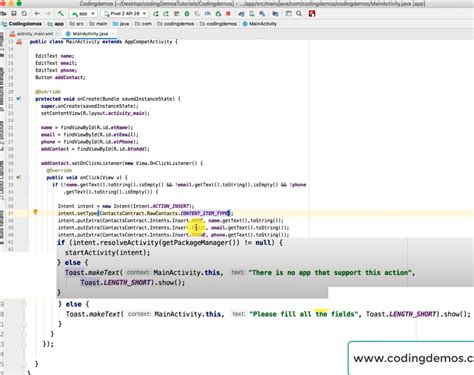Image resolution: width=474 pixels, height=375 pixels.
Task: Click the override gutter icon beside onCreate
Action: tap(19, 99)
